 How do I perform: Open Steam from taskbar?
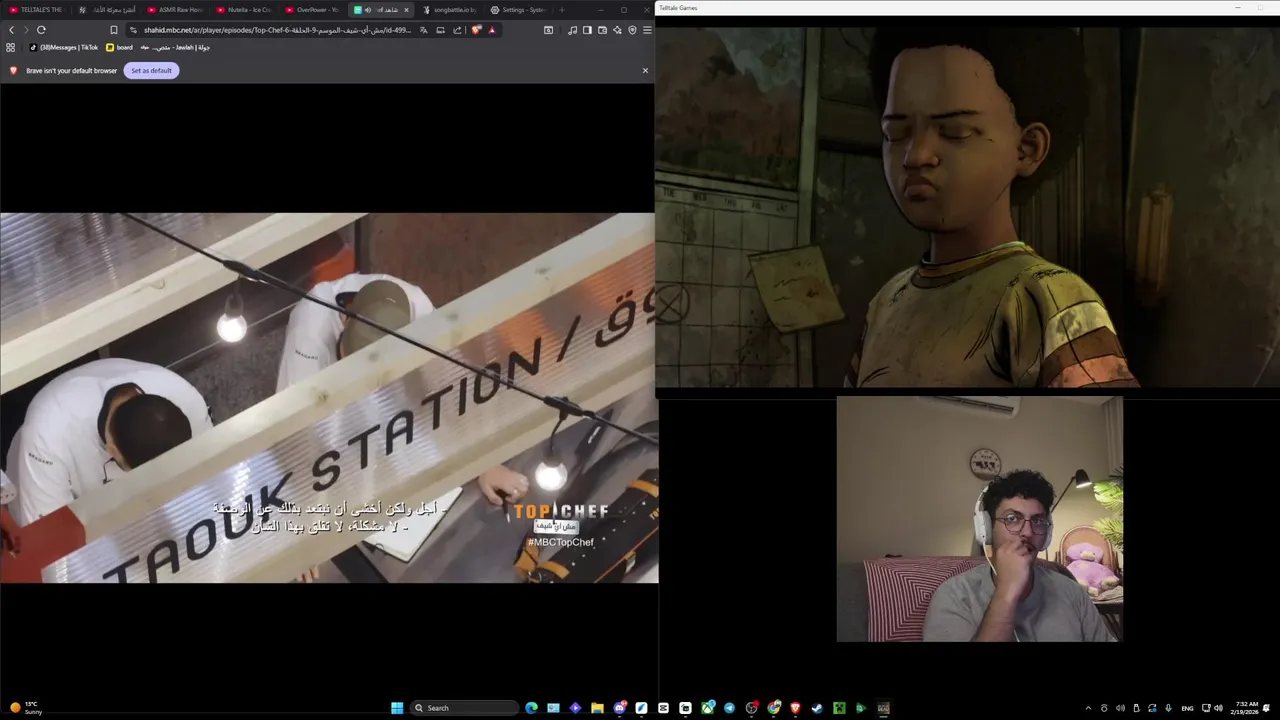817,708
